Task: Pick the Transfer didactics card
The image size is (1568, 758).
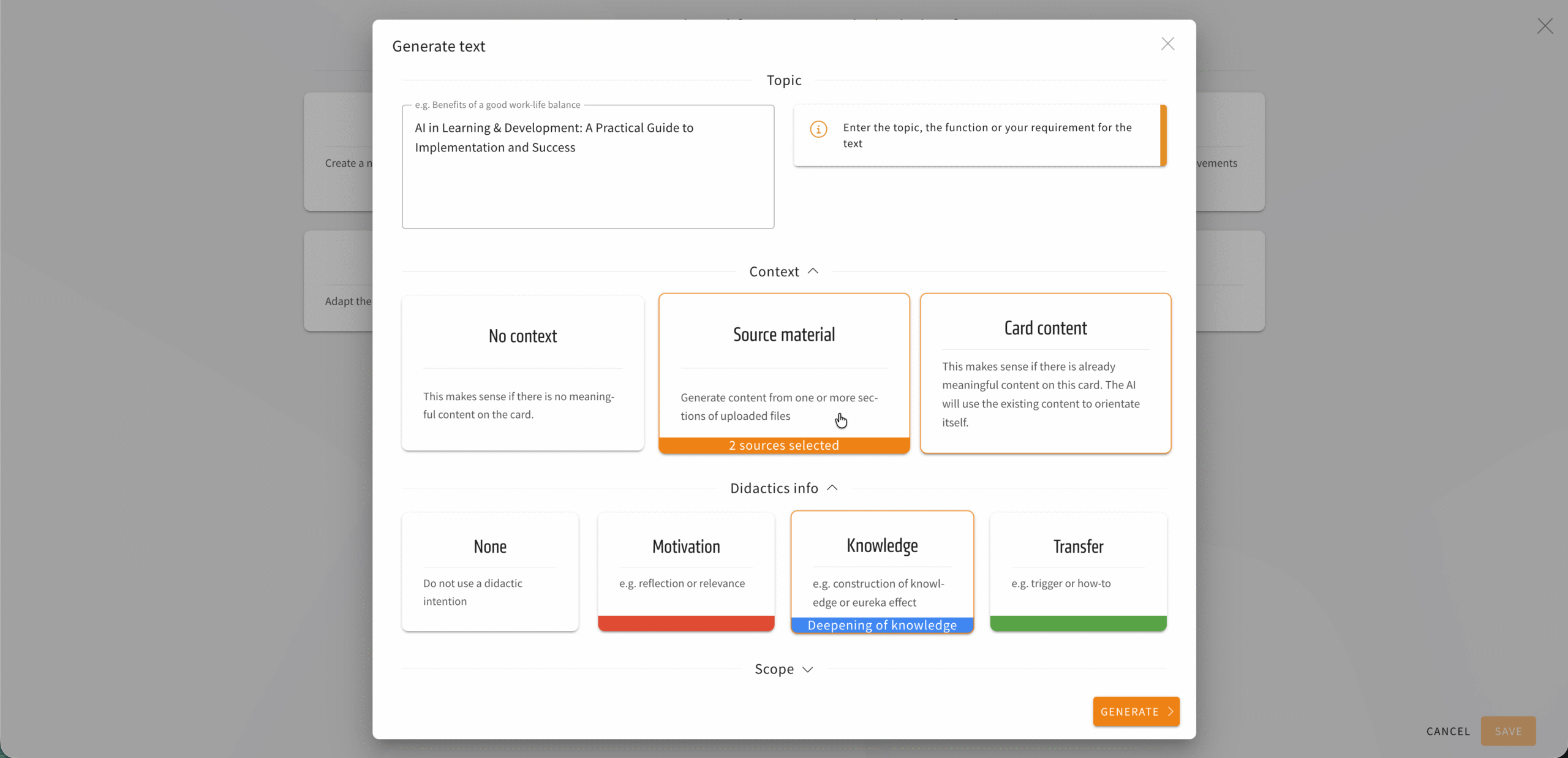Action: point(1077,565)
